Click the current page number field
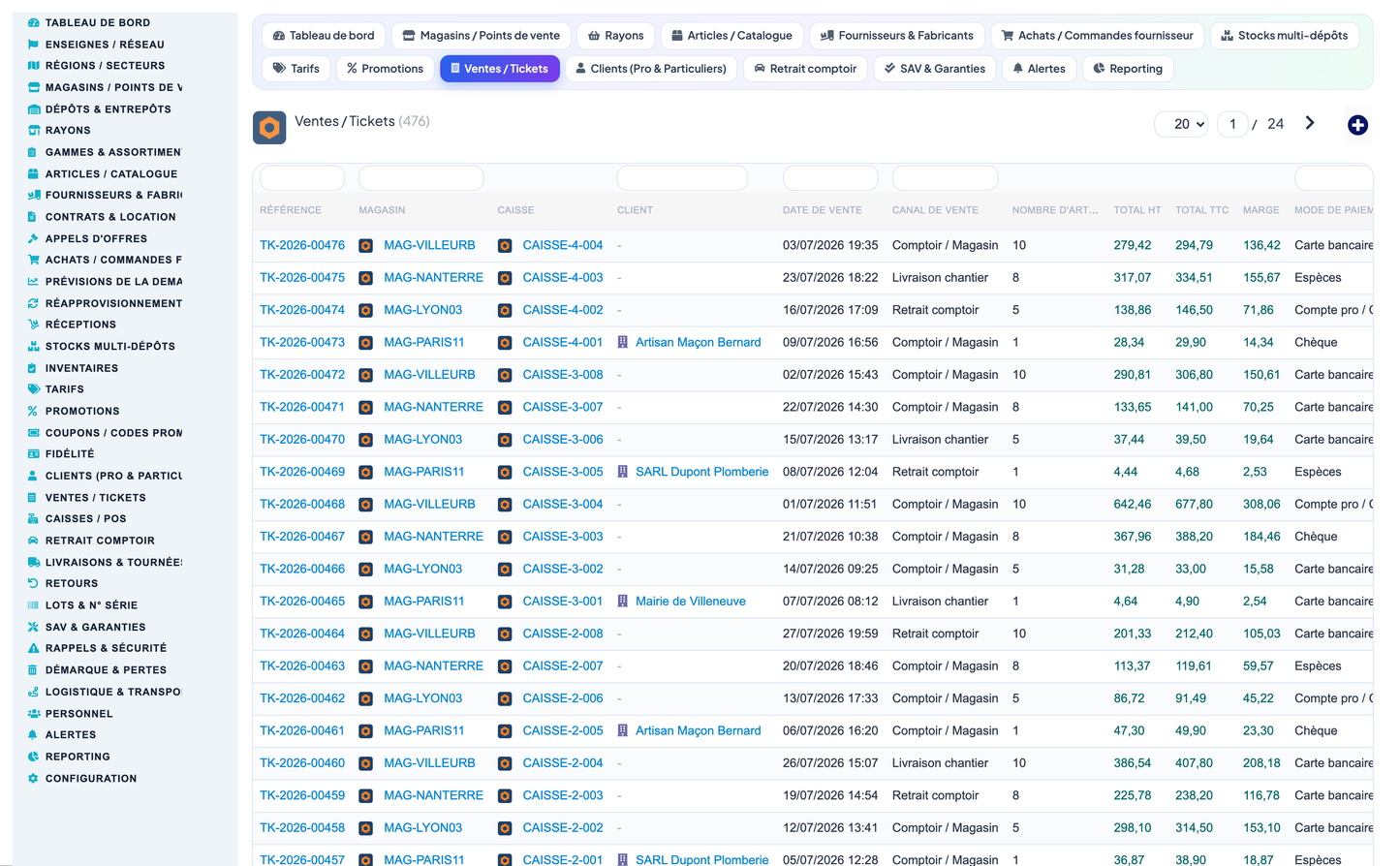Image resolution: width=1400 pixels, height=866 pixels. (x=1232, y=124)
